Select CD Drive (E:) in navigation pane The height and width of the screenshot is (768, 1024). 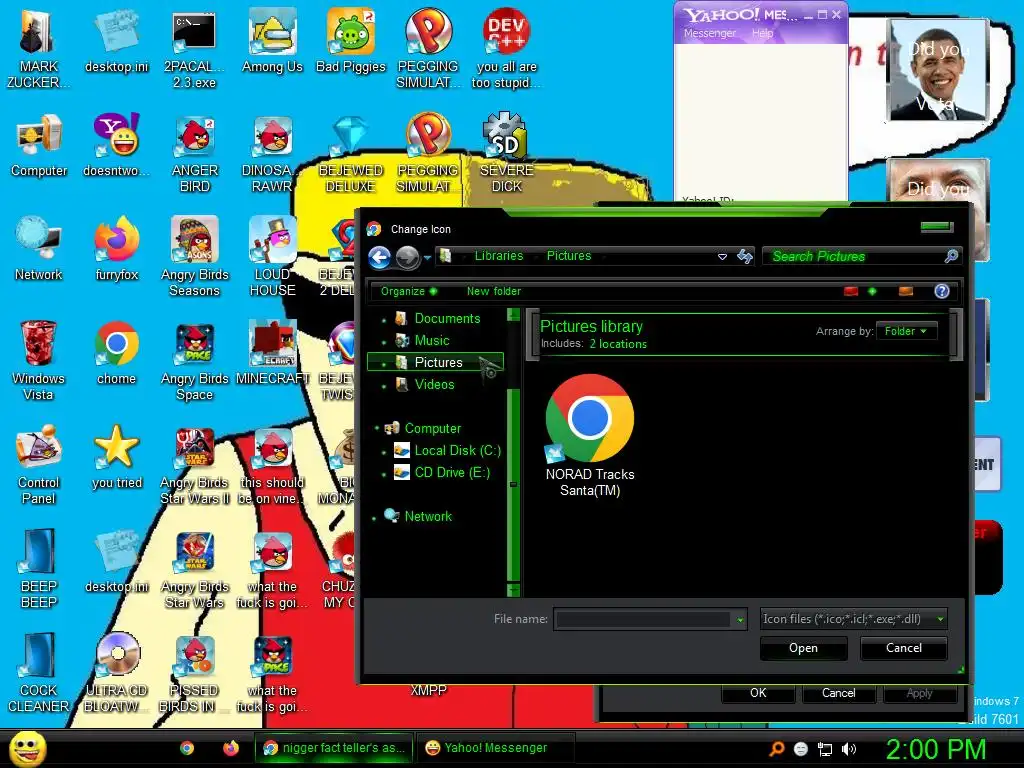pos(451,472)
